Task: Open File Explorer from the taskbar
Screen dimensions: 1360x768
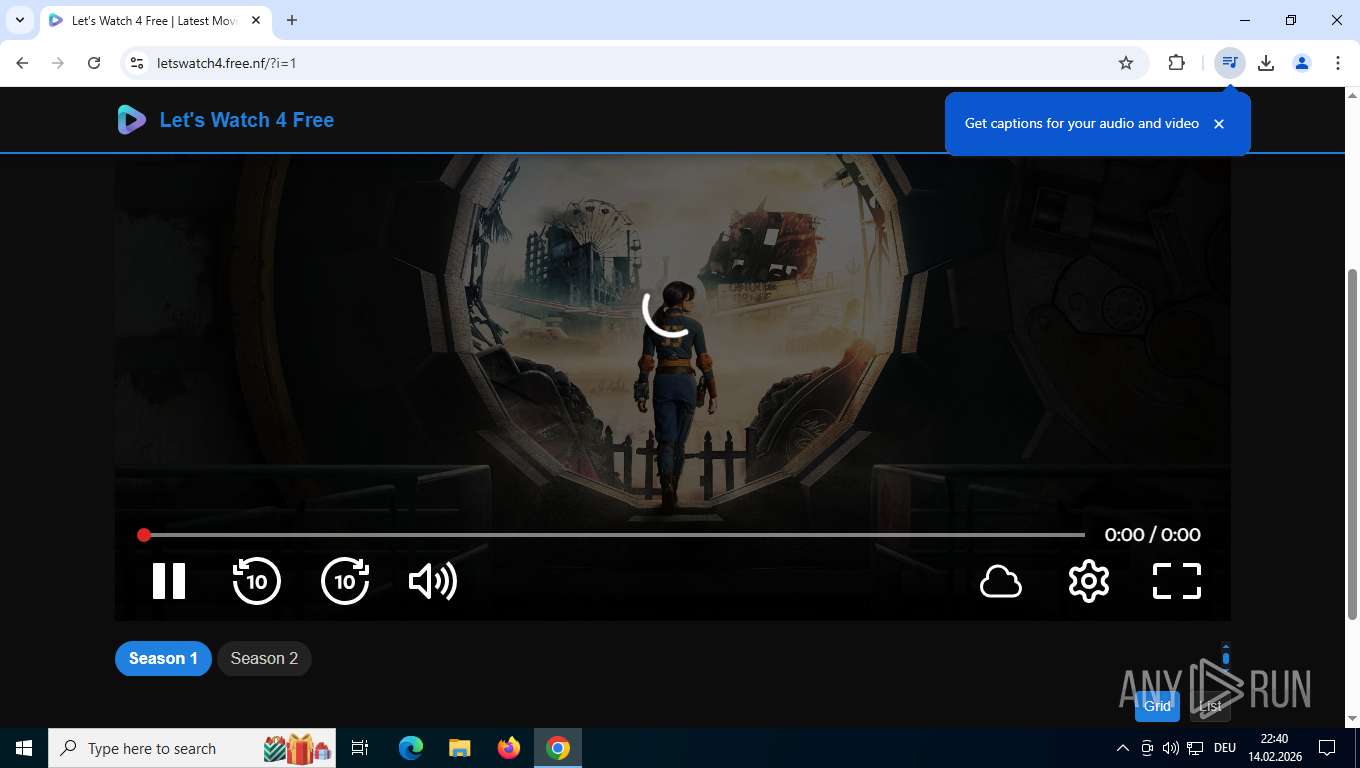Action: (460, 748)
